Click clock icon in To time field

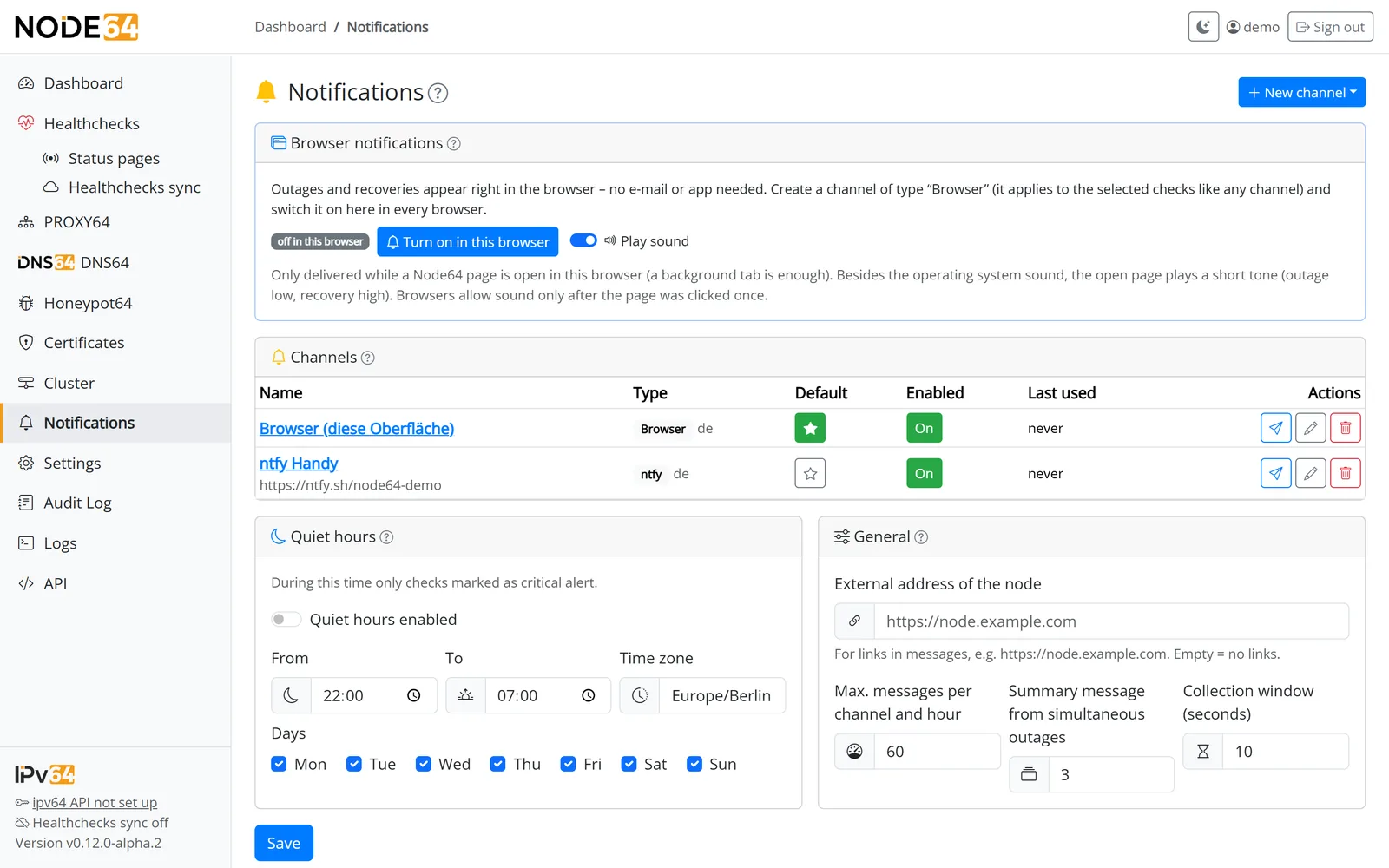tap(588, 695)
